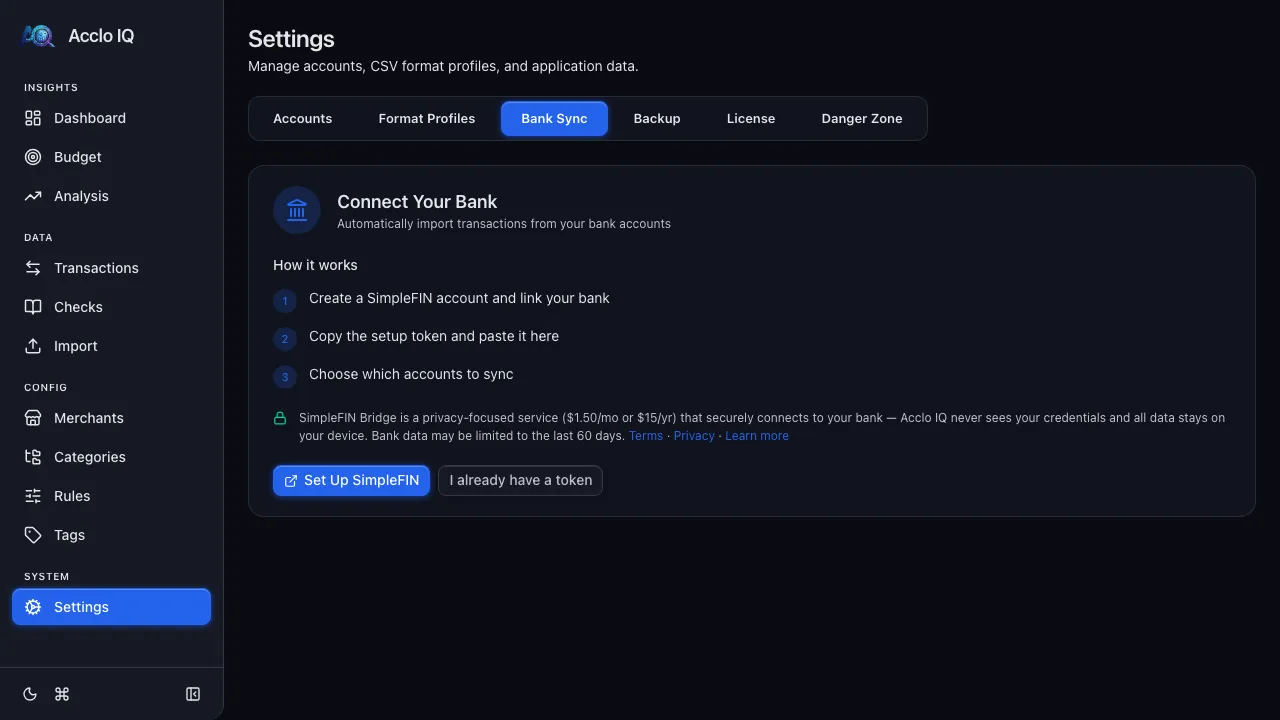Image resolution: width=1280 pixels, height=720 pixels.
Task: Open the License tab
Action: pos(751,118)
